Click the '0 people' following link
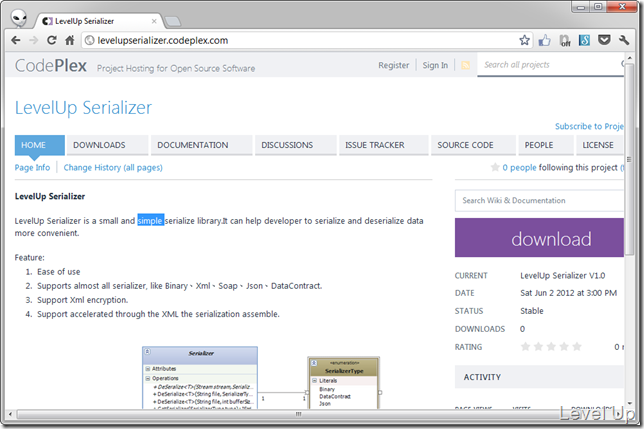This screenshot has height=429, width=644. [x=519, y=167]
